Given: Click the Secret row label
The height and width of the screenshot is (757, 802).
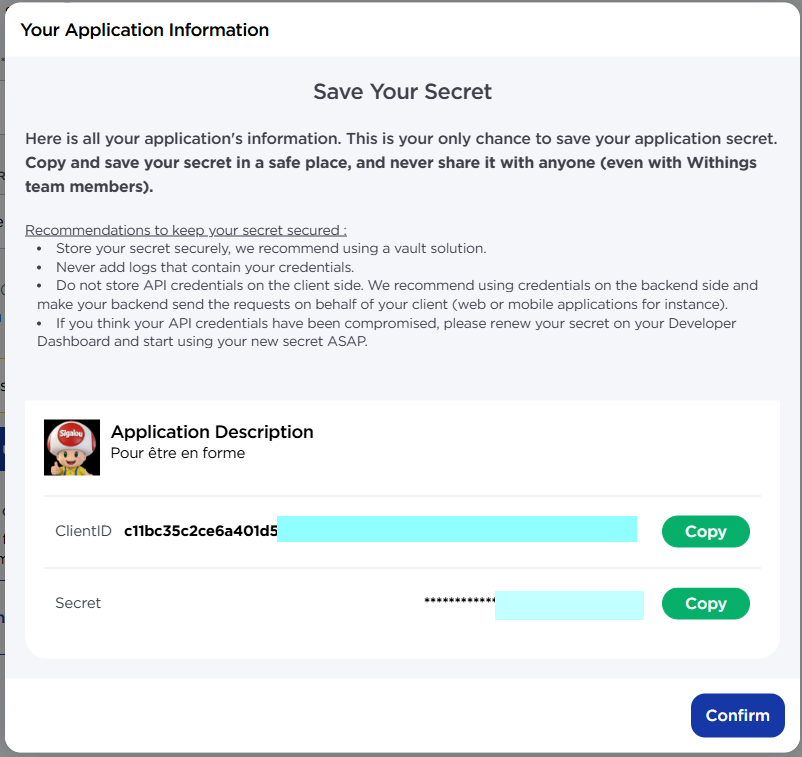Looking at the screenshot, I should tap(78, 603).
